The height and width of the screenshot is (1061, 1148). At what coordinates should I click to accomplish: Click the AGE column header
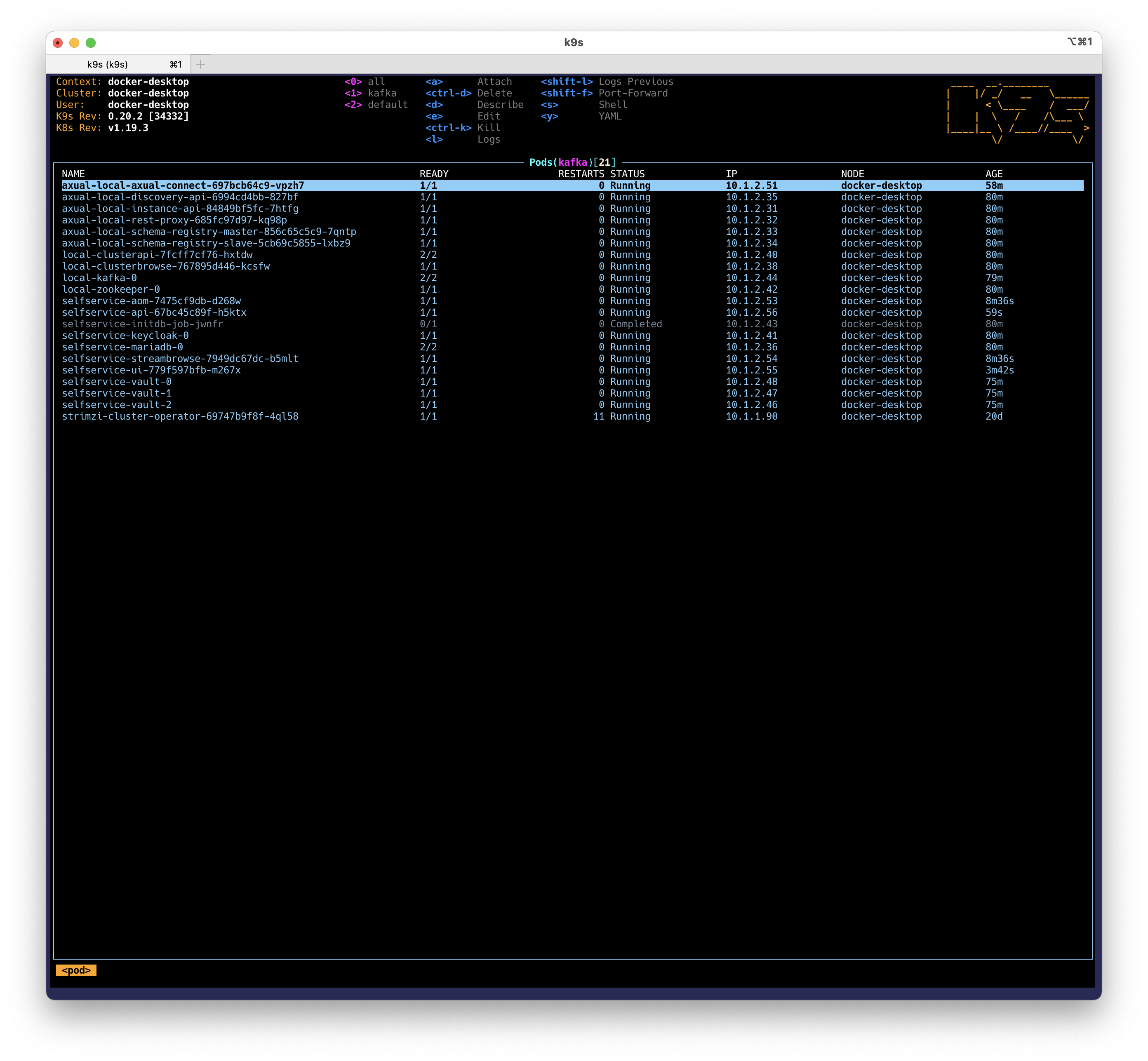994,174
